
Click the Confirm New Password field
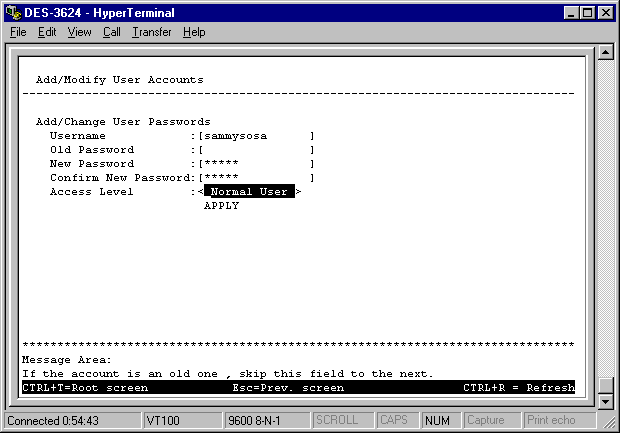click(255, 178)
